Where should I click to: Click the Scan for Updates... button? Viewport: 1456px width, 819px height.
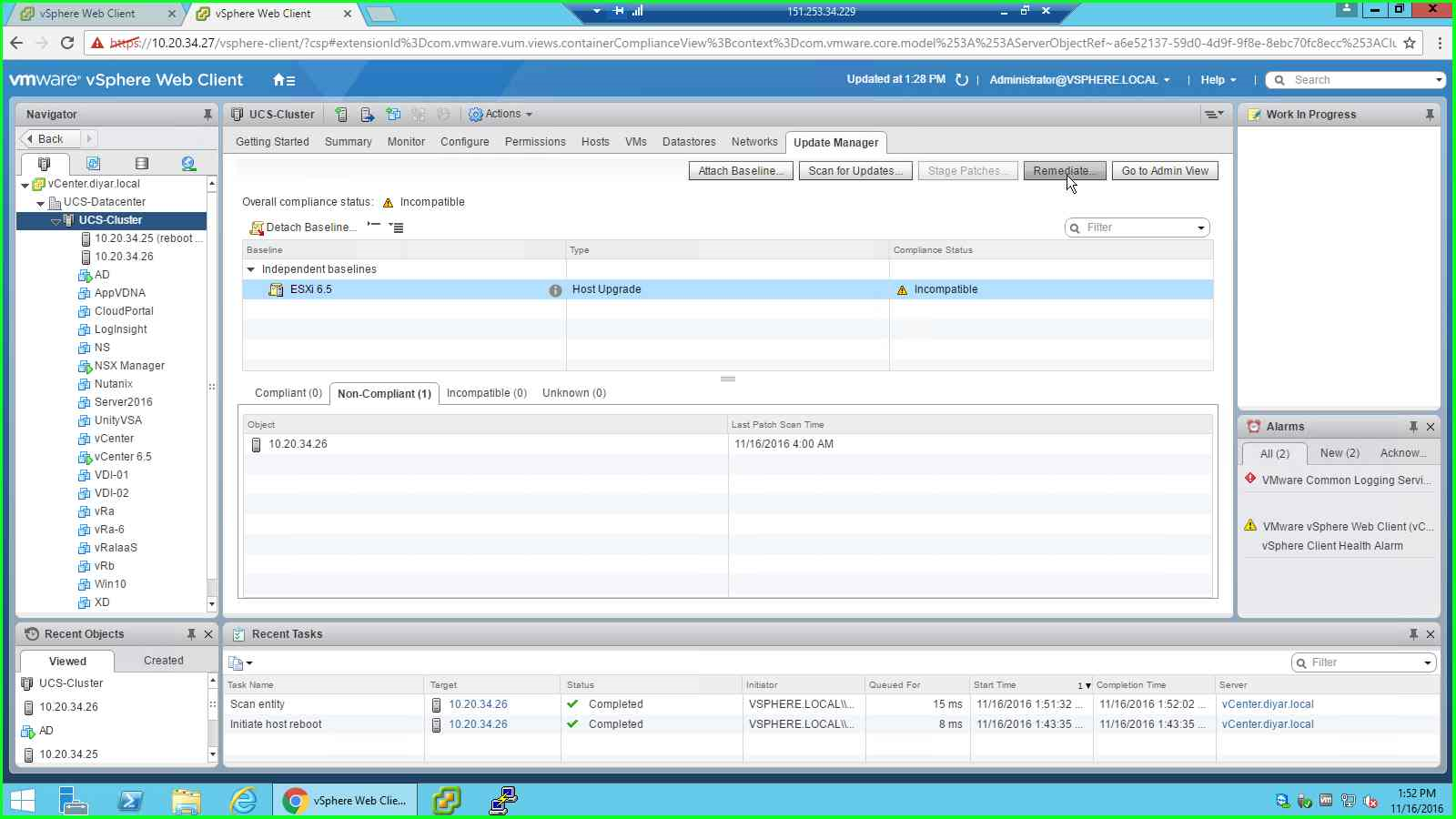tap(855, 171)
